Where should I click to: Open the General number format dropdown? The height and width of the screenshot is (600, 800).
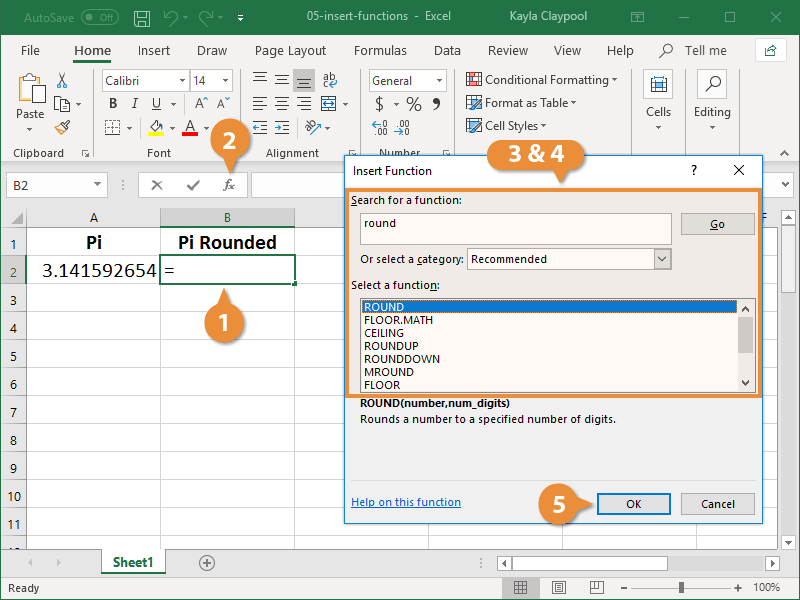point(439,81)
